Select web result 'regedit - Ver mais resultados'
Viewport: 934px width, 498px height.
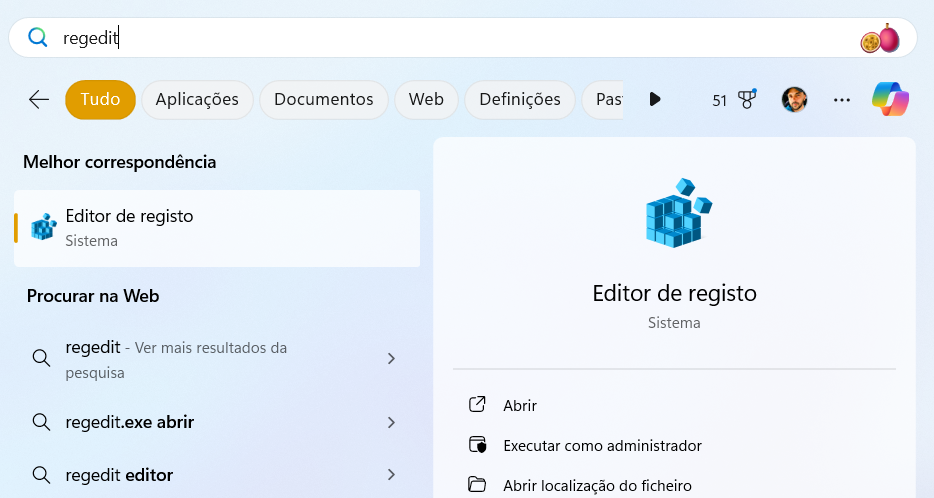(217, 359)
